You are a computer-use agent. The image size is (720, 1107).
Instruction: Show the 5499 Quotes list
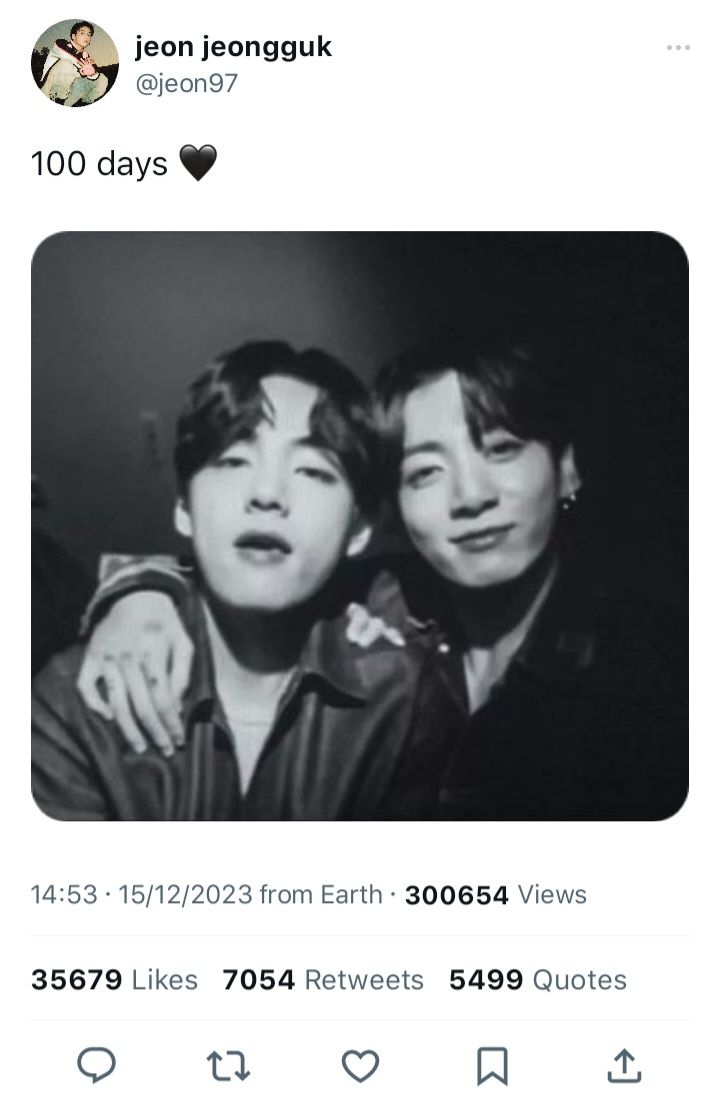point(538,980)
